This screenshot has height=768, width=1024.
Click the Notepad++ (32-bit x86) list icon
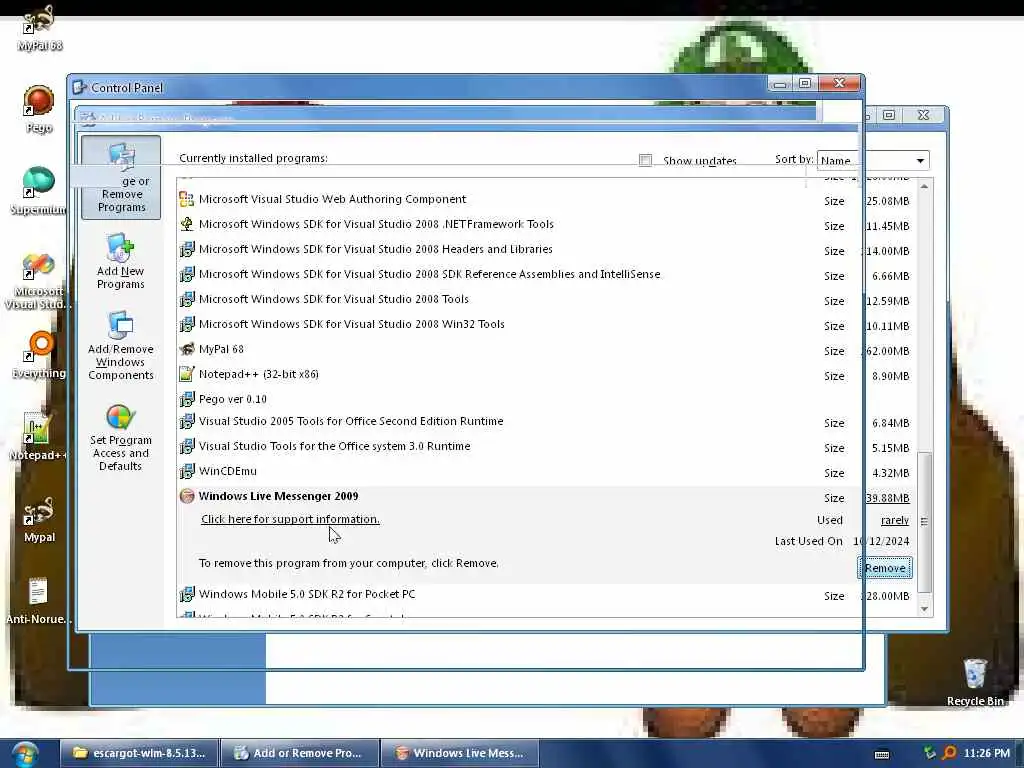187,374
